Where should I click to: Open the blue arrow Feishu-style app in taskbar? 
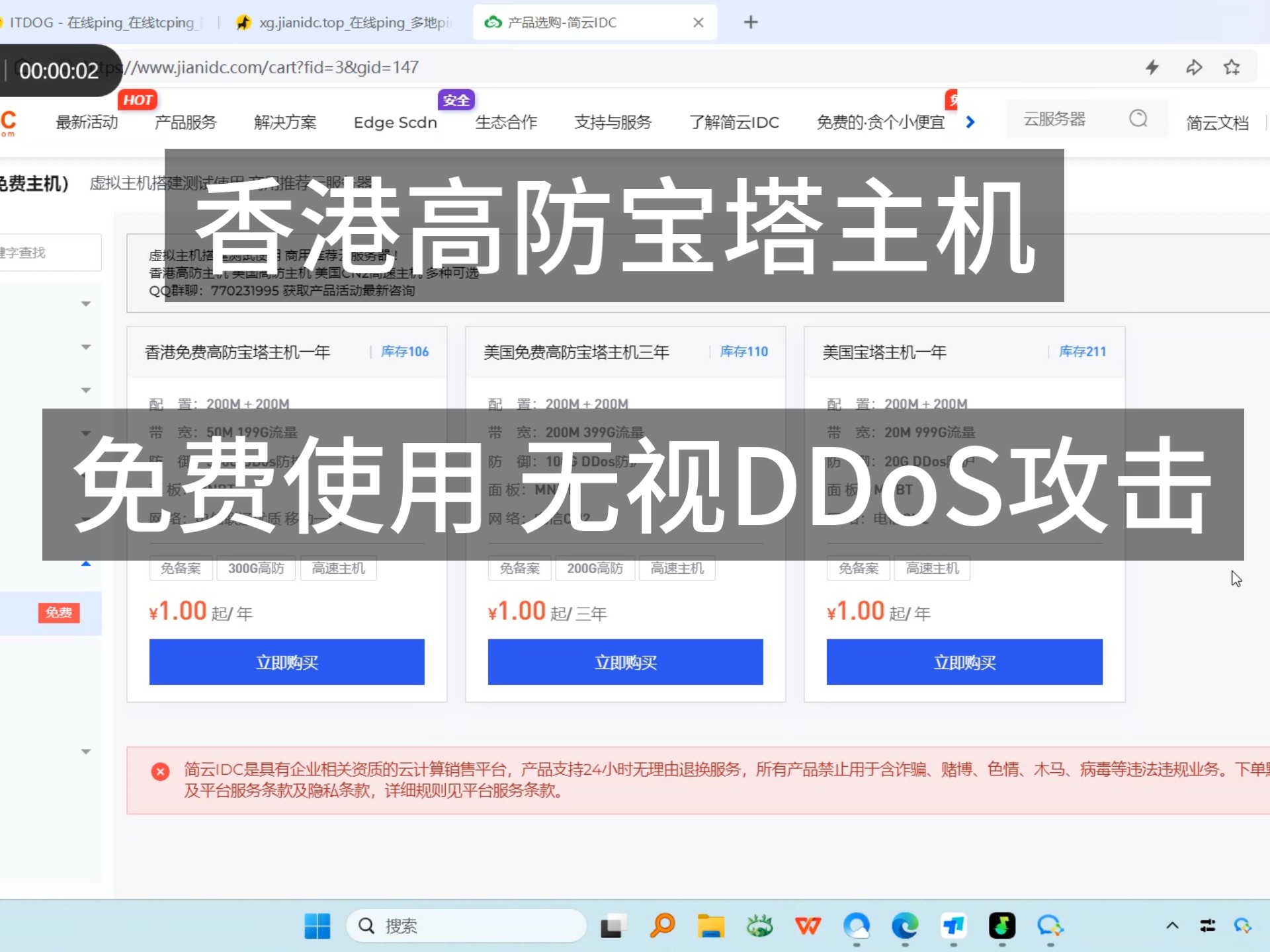(953, 926)
